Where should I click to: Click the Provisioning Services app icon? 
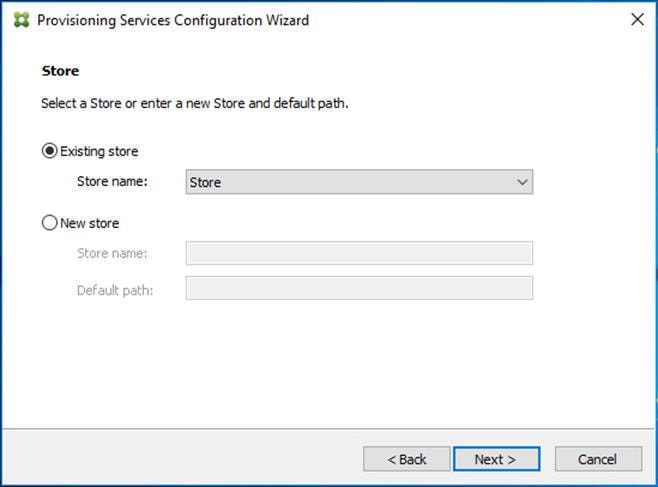tap(21, 20)
